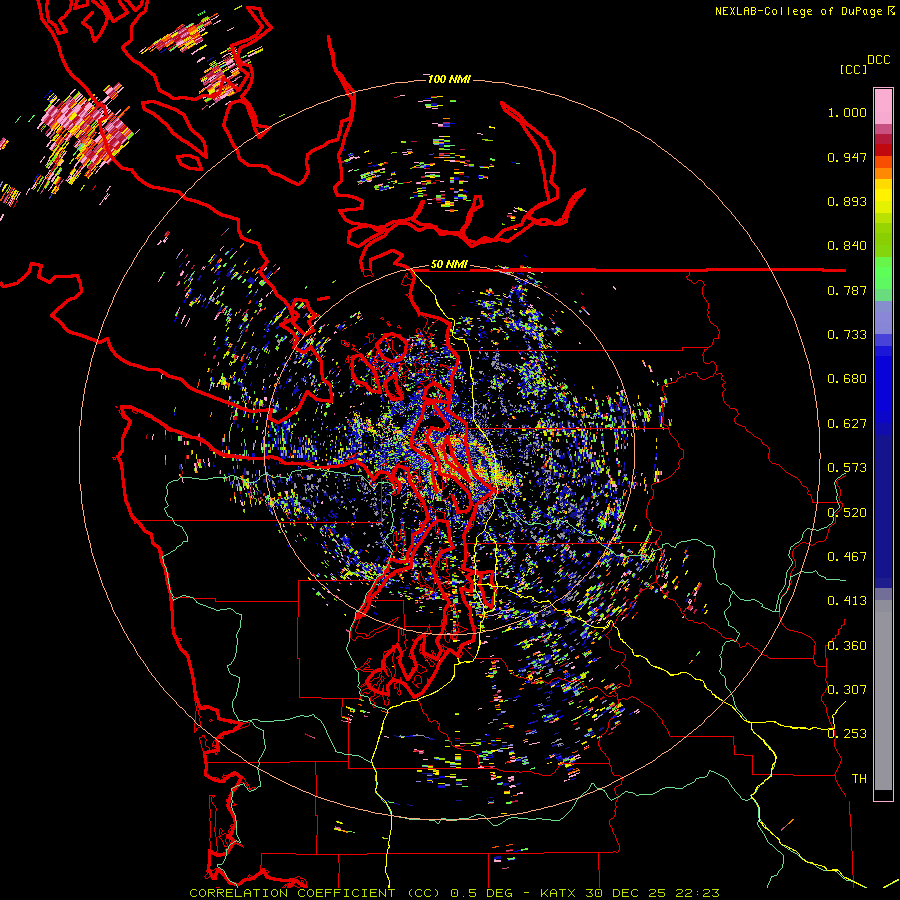
Task: Click the gray segment of the color bar
Action: point(883,695)
